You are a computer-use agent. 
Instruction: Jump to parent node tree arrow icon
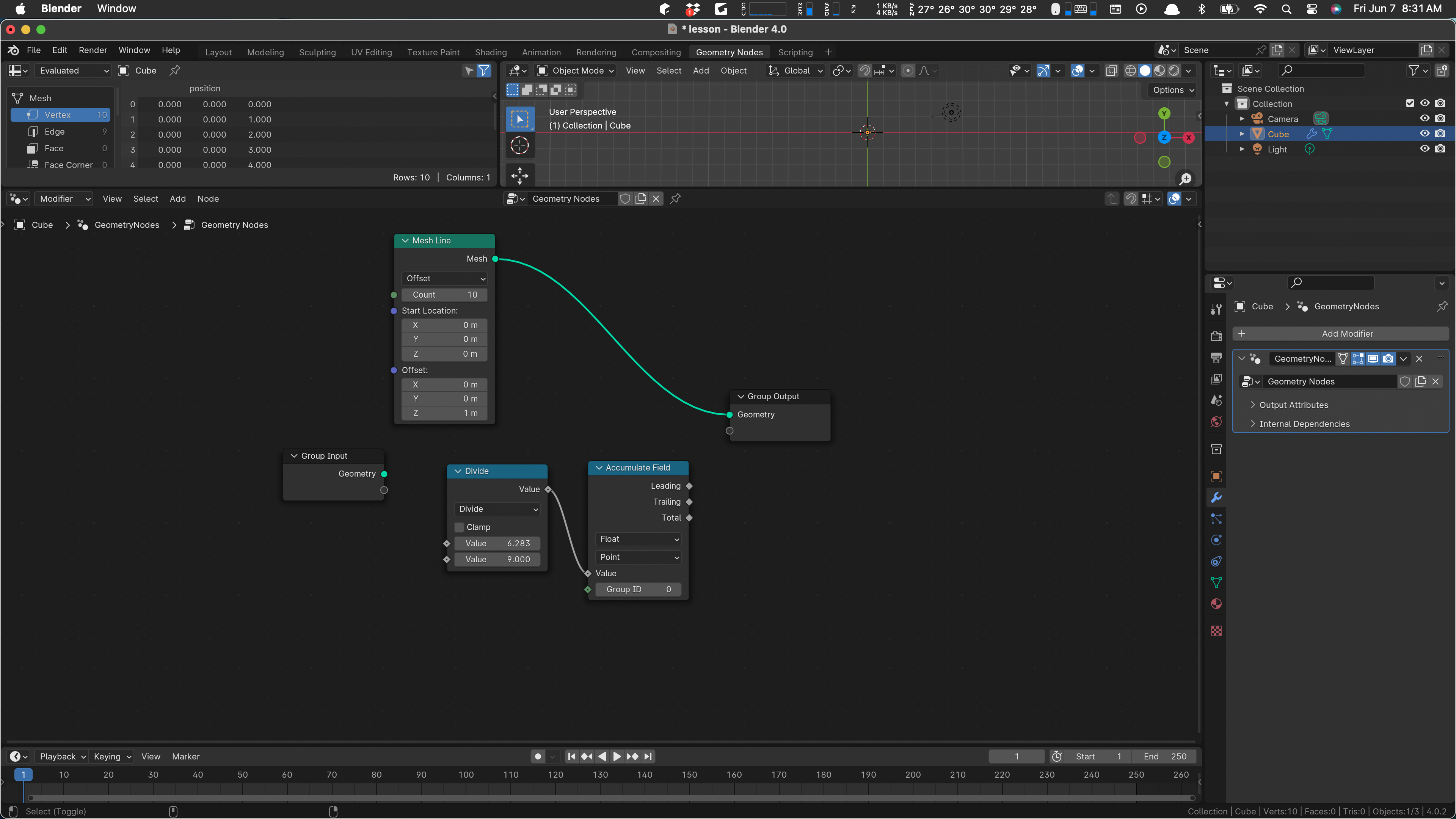point(1112,198)
